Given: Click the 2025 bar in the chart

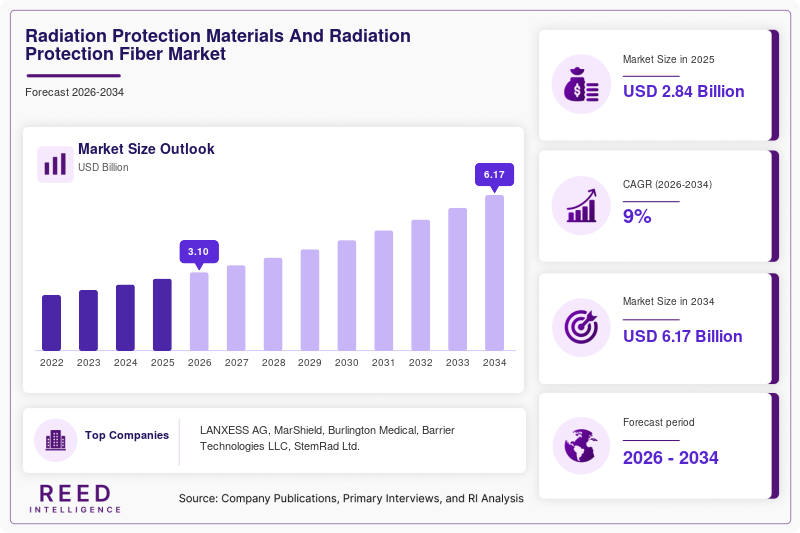Looking at the screenshot, I should pos(162,315).
